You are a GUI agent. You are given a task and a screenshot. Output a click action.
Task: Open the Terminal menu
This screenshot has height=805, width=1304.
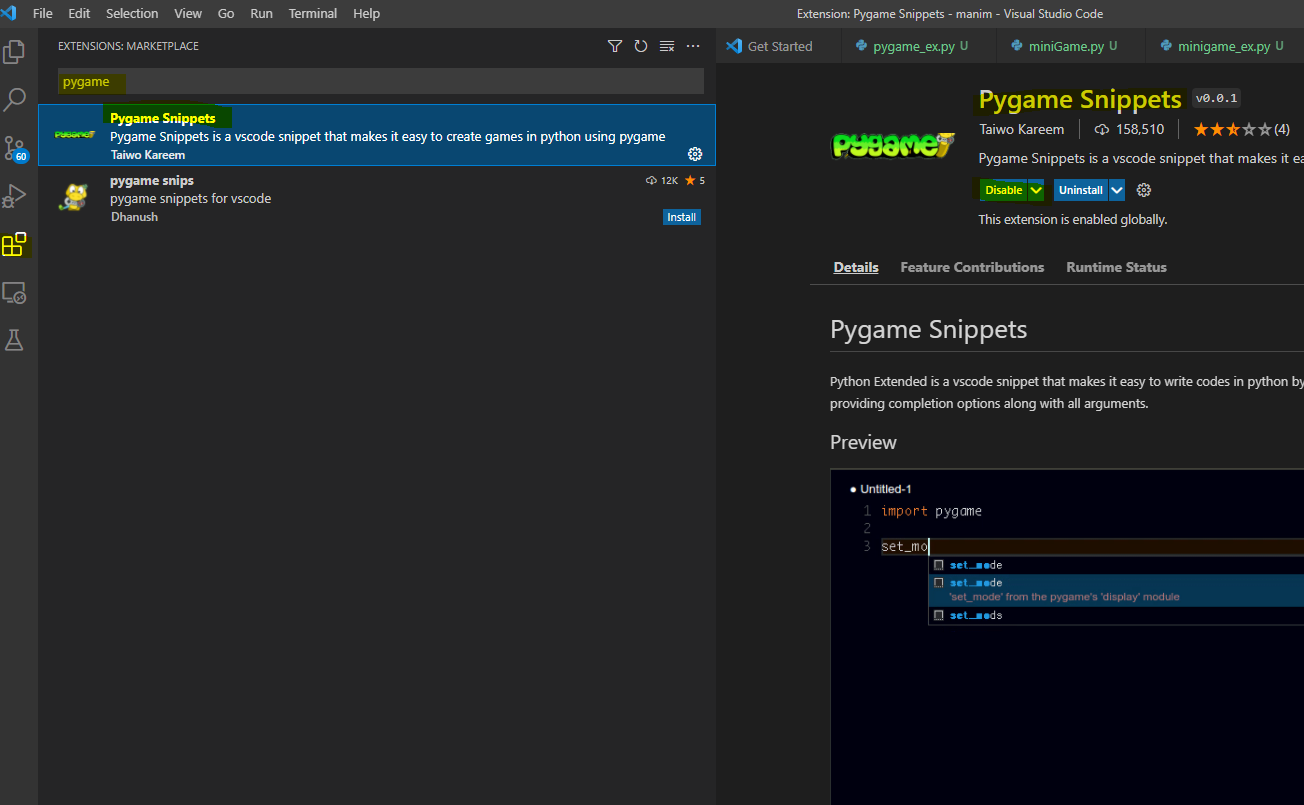[x=313, y=13]
